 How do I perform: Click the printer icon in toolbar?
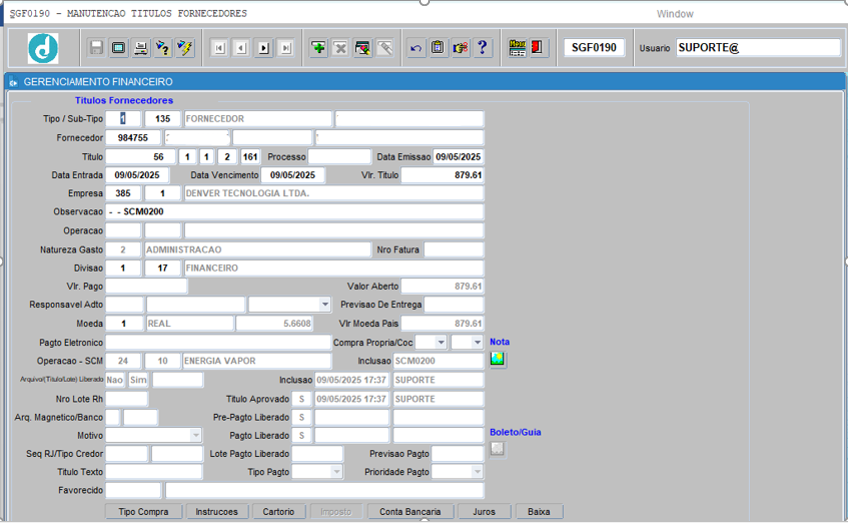[141, 48]
